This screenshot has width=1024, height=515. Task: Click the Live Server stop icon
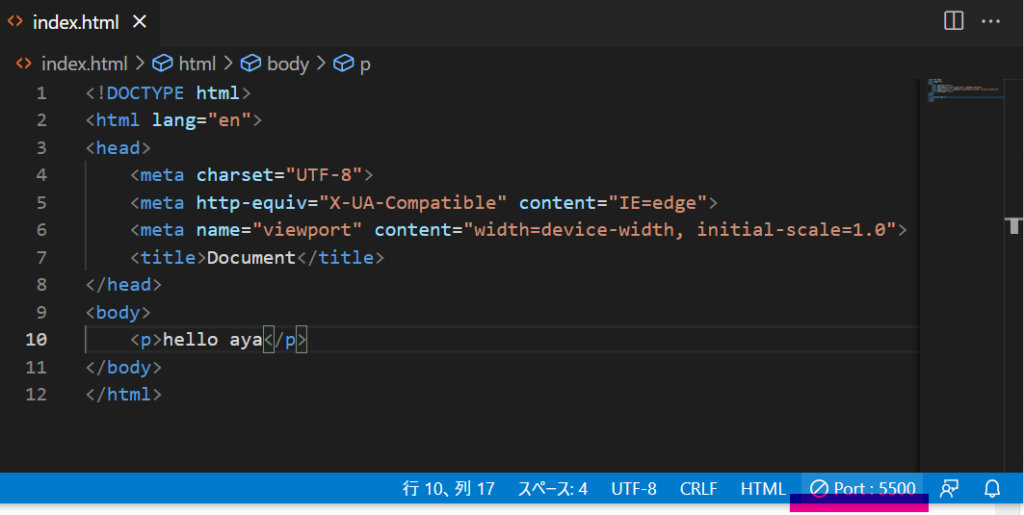click(819, 489)
